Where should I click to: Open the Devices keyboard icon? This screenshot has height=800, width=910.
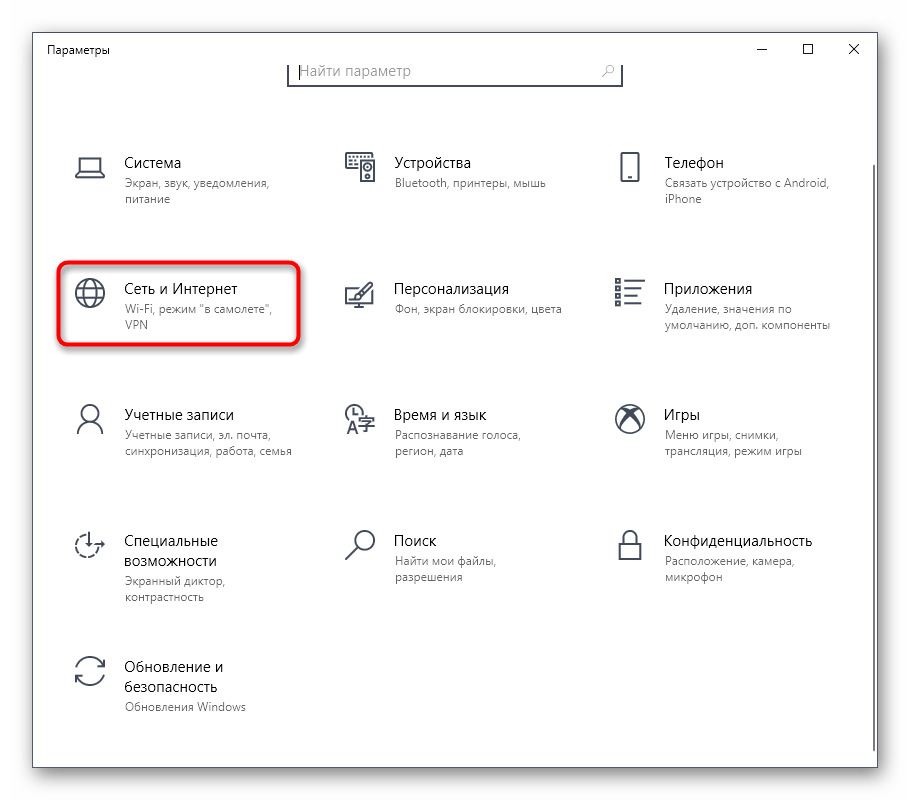click(359, 166)
